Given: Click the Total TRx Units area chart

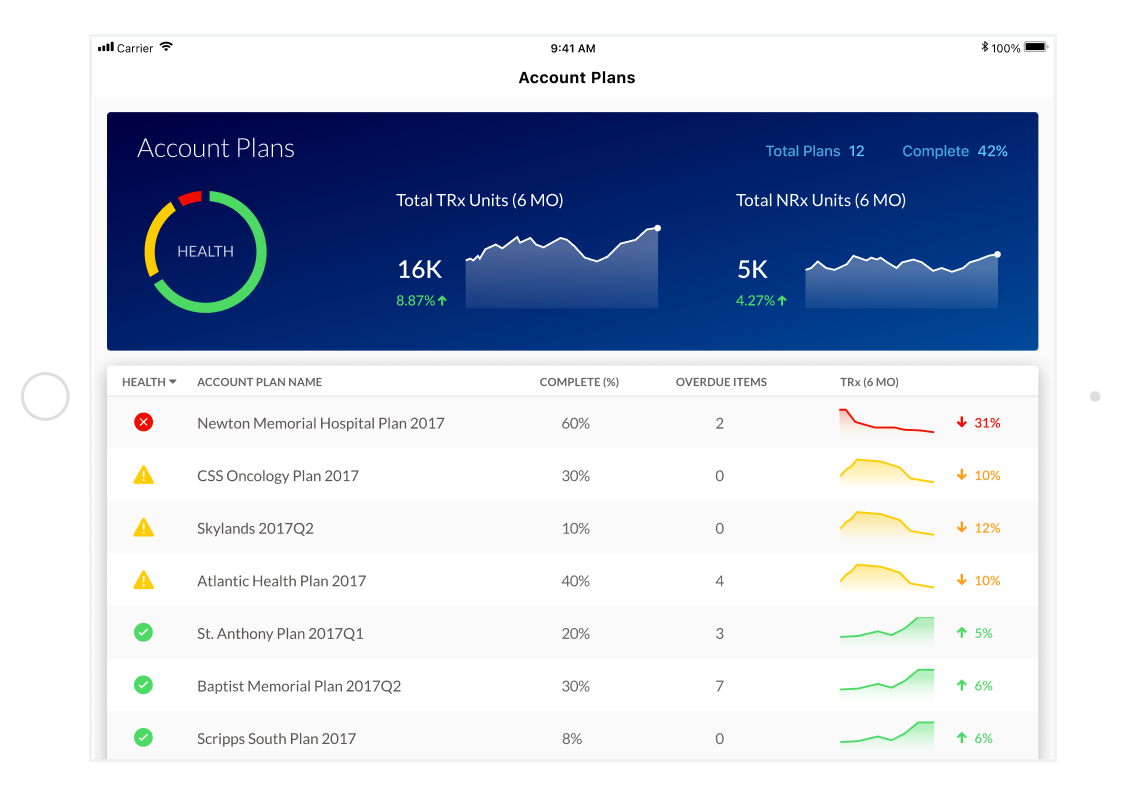Looking at the screenshot, I should click(562, 268).
